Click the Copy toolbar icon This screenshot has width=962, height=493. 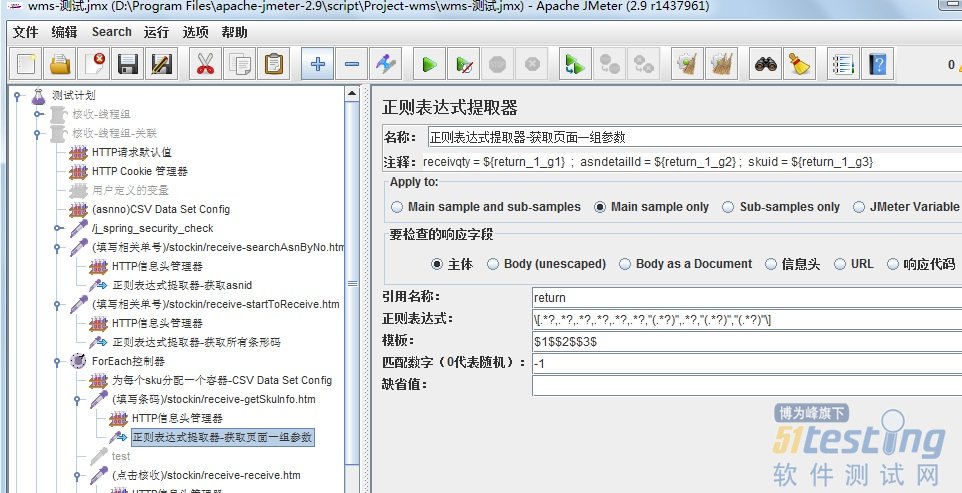[239, 64]
